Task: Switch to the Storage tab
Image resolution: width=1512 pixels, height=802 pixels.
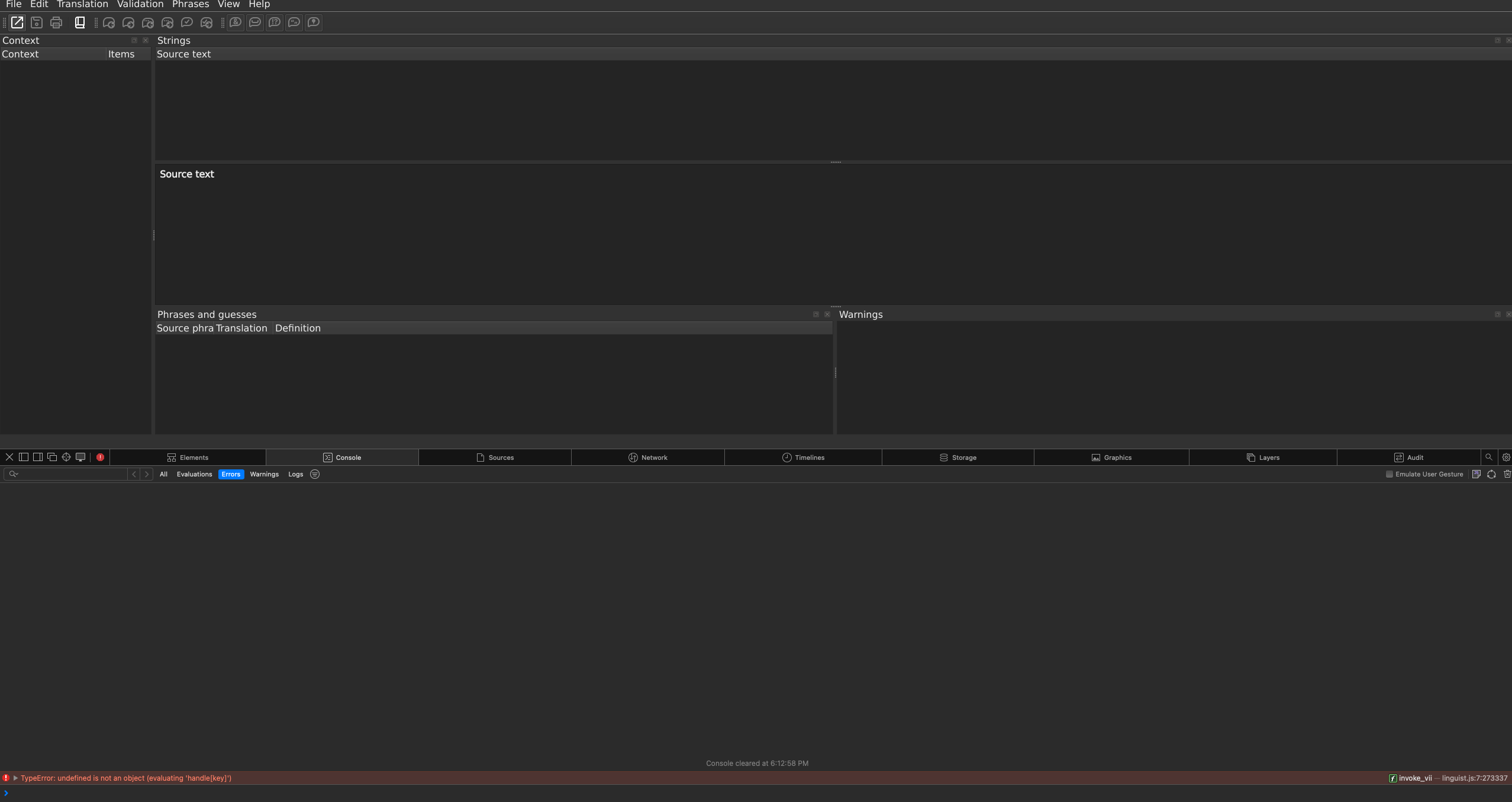Action: 958,458
